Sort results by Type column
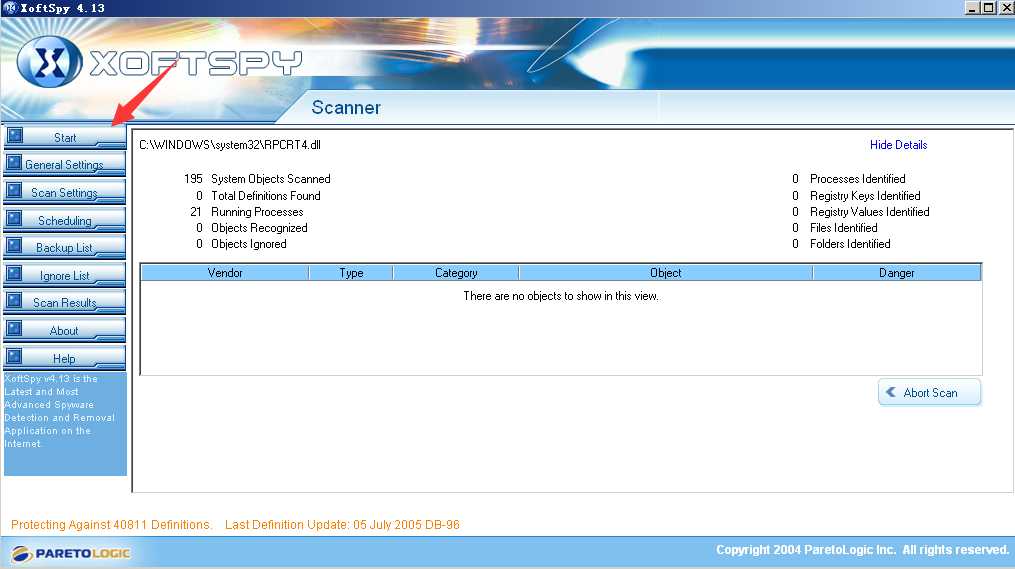The width and height of the screenshot is (1015, 569). point(351,273)
